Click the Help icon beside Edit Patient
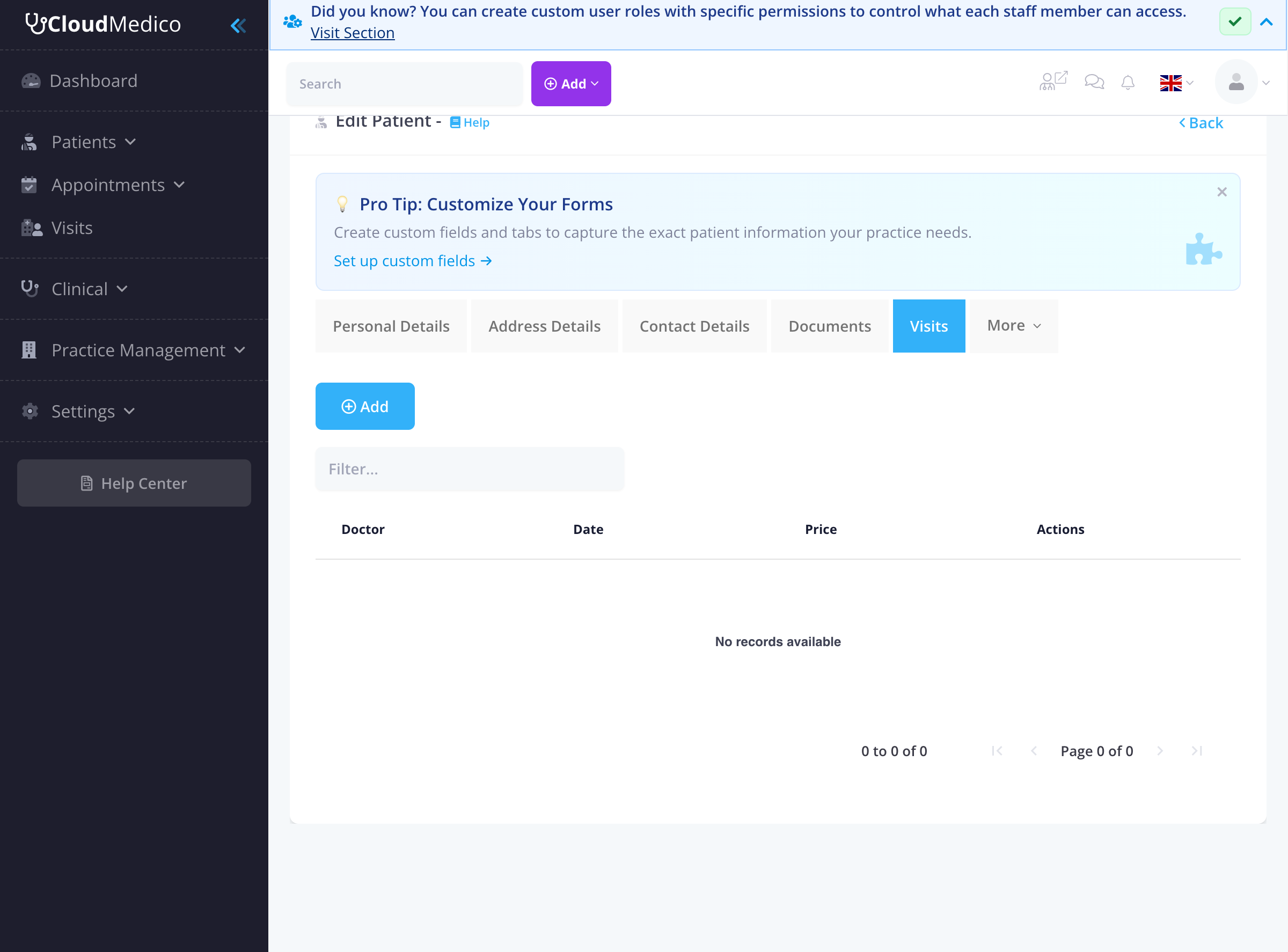This screenshot has height=952, width=1288. (469, 122)
